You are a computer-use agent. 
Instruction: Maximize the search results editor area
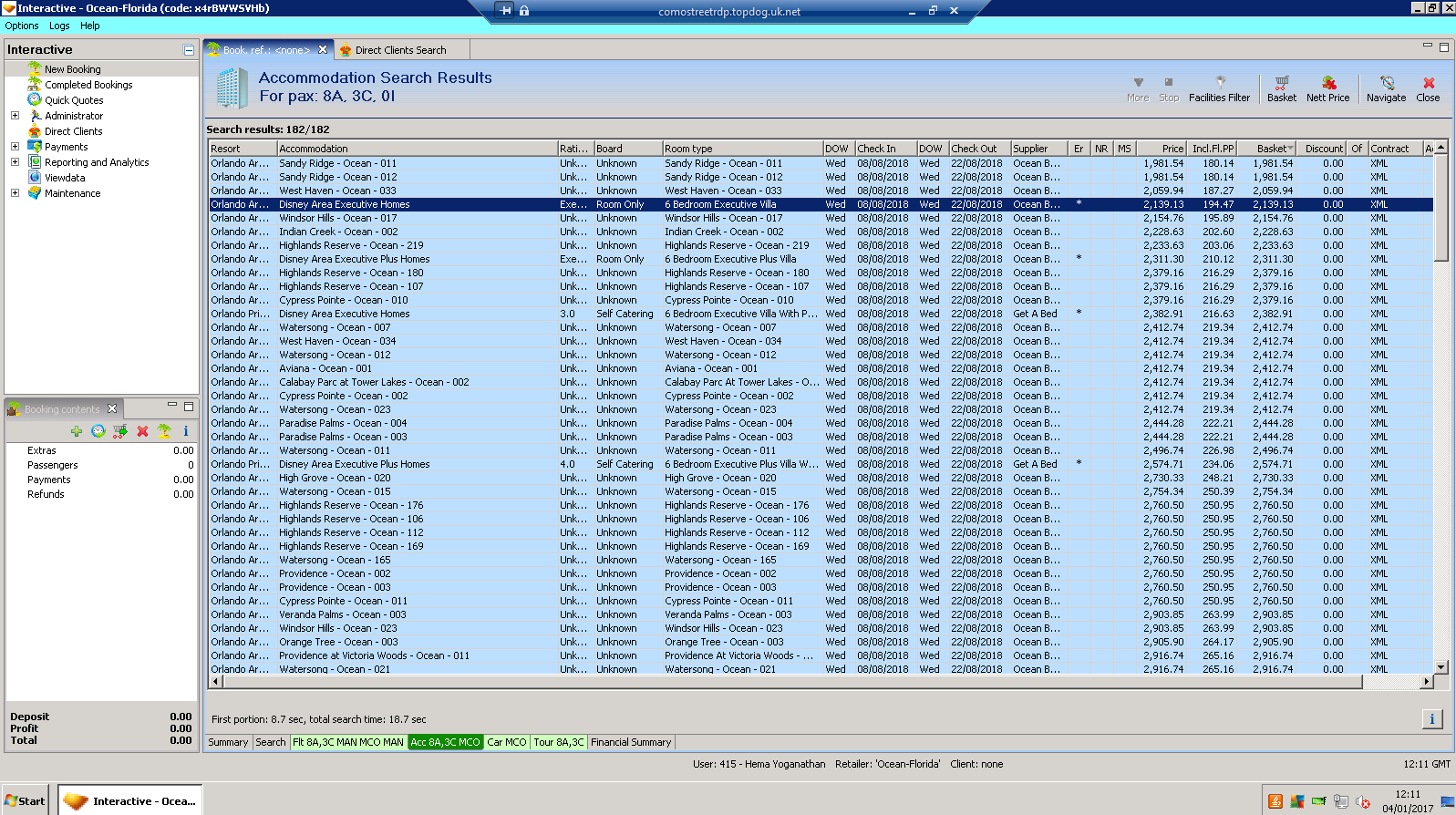click(1444, 47)
